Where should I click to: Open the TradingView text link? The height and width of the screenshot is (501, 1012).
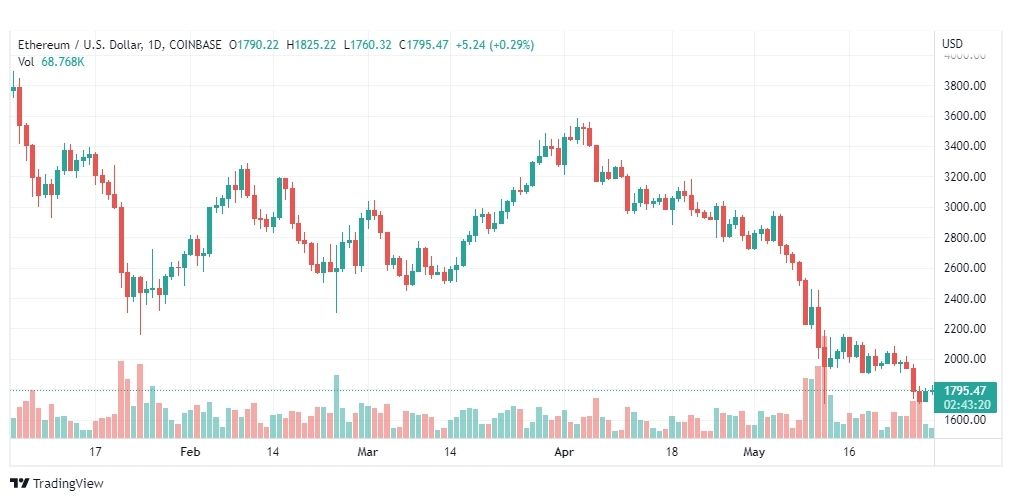[x=68, y=484]
